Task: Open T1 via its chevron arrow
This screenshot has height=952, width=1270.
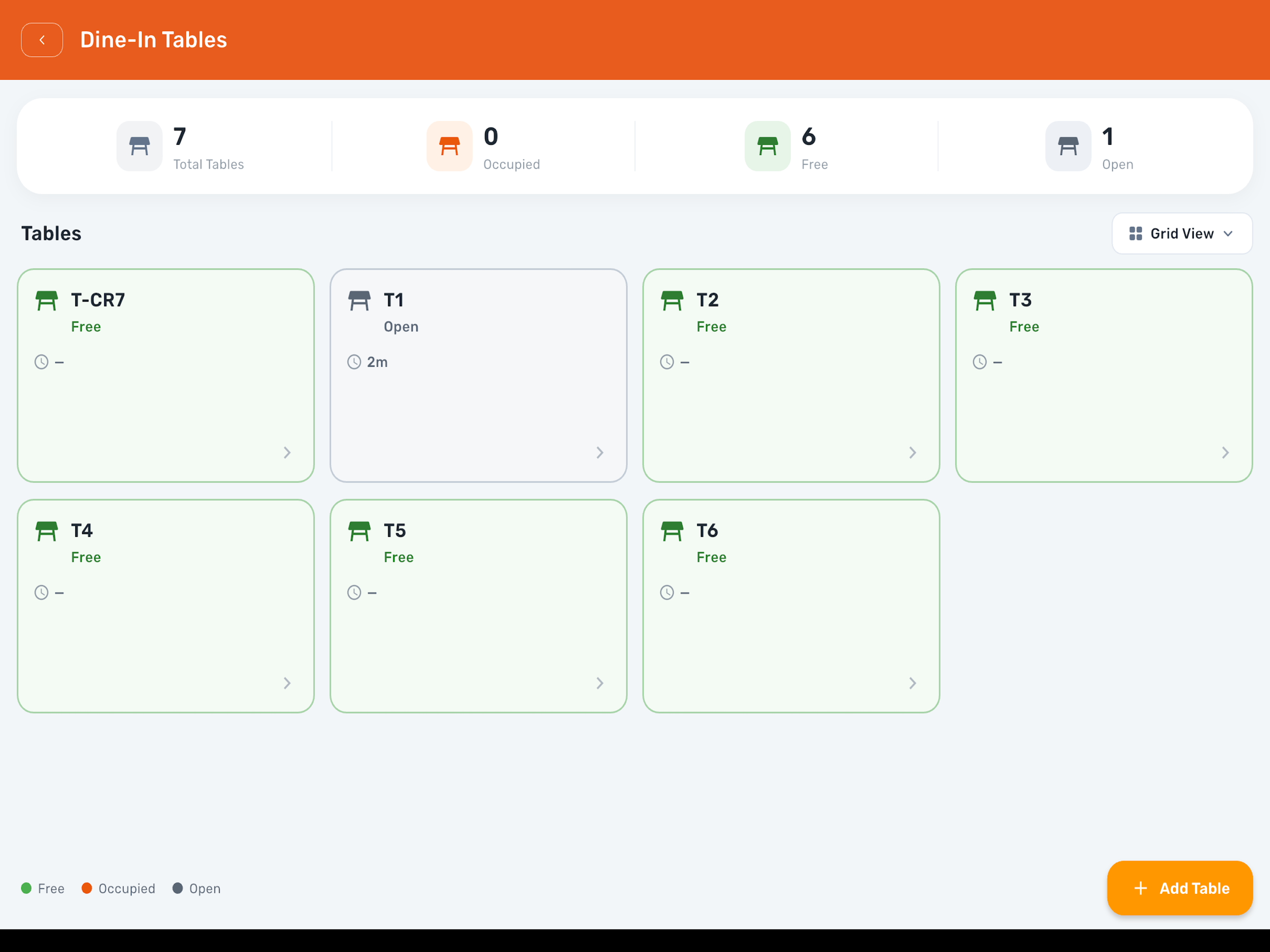Action: [x=600, y=453]
